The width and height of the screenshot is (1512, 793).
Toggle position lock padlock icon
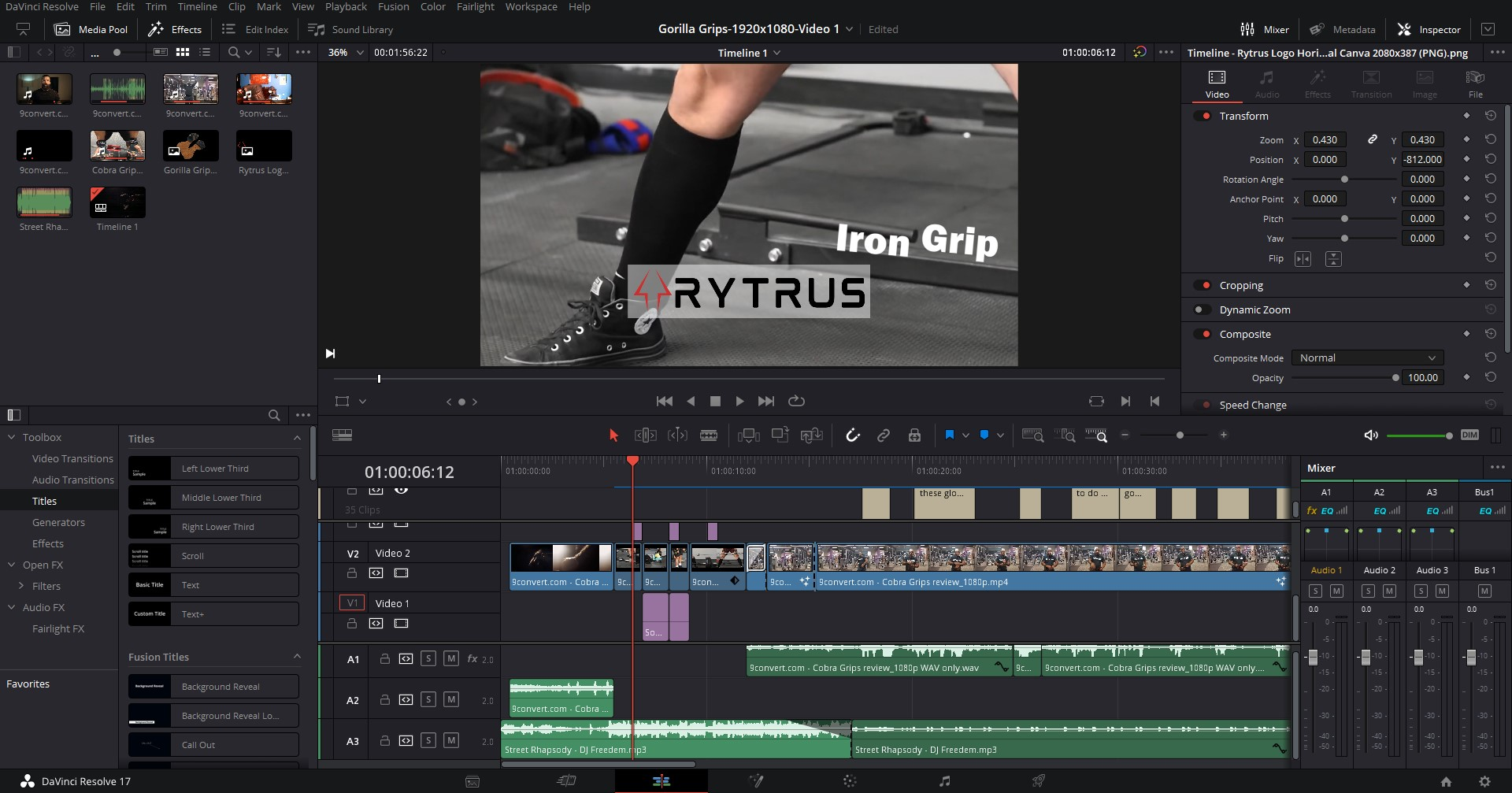[914, 435]
